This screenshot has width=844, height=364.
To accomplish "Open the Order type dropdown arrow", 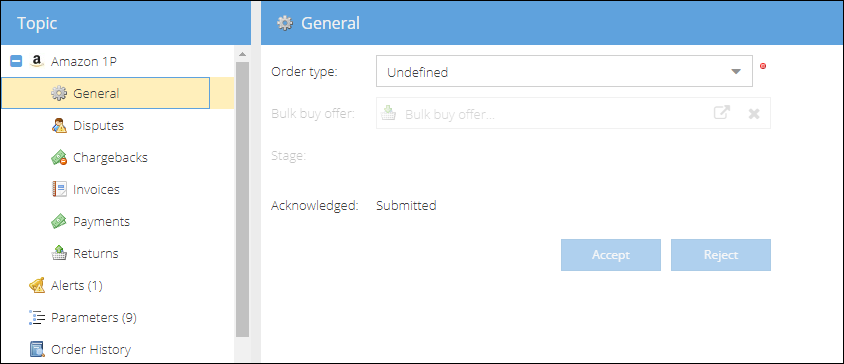I will click(736, 72).
